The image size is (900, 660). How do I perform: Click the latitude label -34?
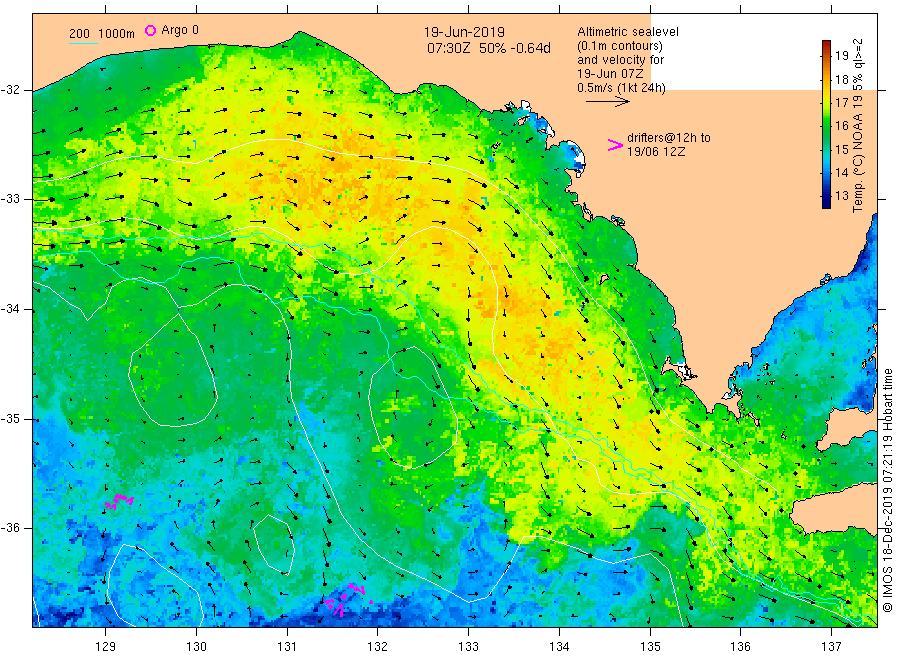(x=10, y=309)
